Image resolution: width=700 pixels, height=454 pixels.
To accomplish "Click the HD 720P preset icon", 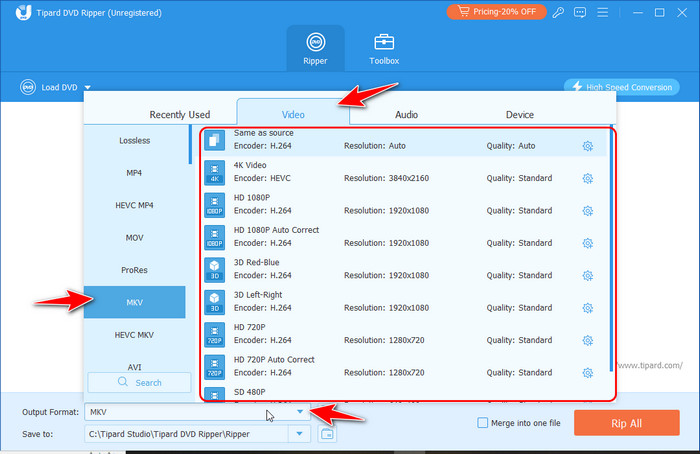I will coord(214,335).
